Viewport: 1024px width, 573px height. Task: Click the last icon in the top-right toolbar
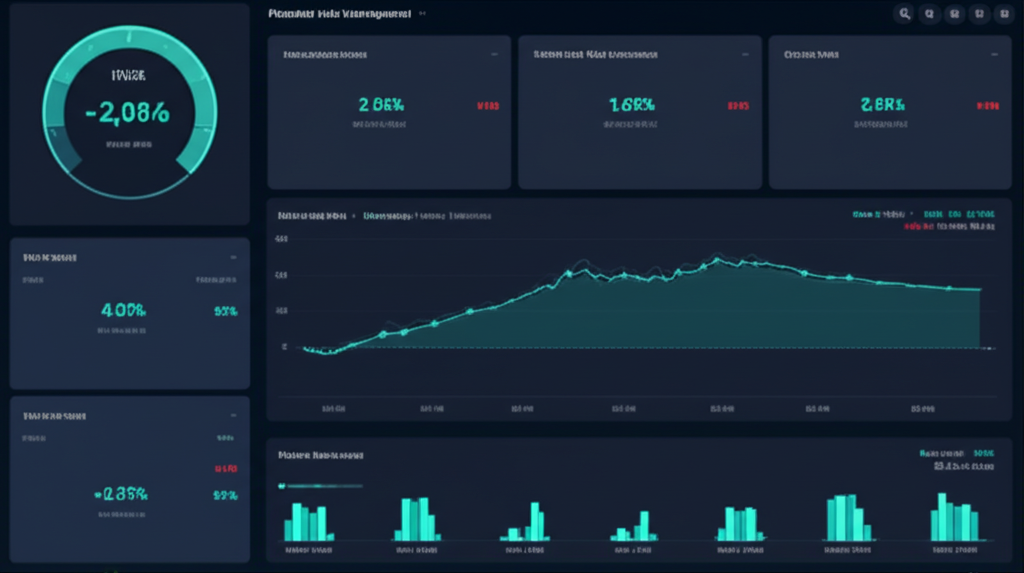coord(1004,14)
